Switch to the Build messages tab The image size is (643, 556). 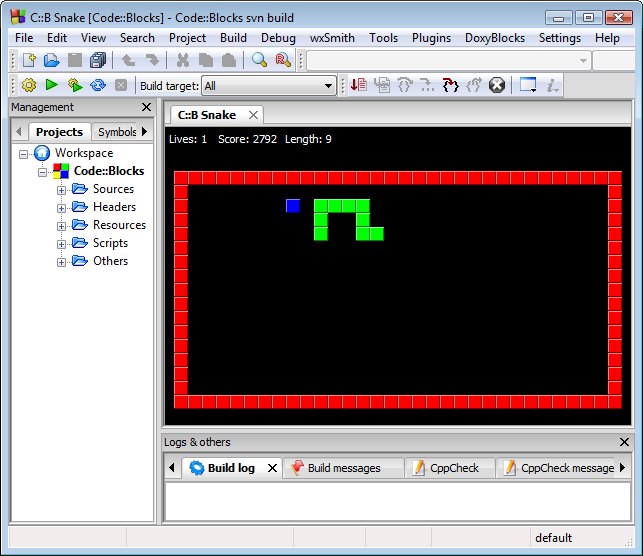[343, 468]
